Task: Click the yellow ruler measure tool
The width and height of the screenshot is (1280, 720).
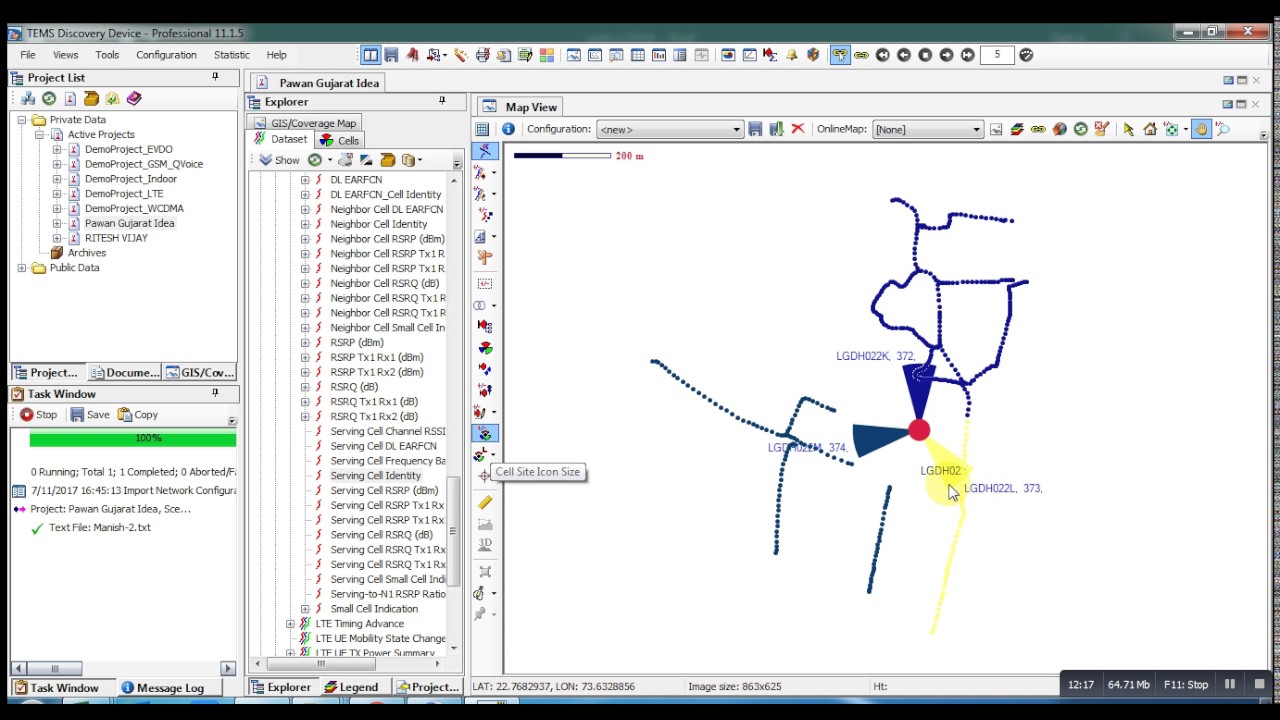Action: (485, 502)
